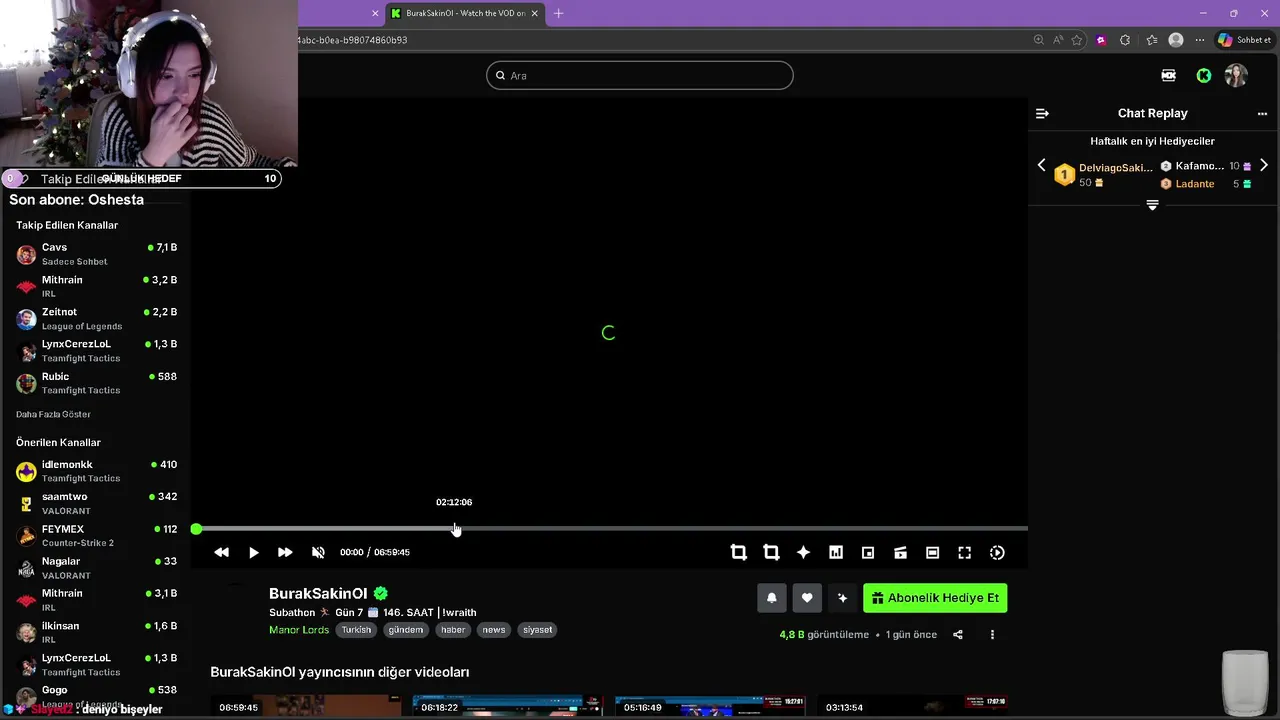Open browser zoom magnifier icon

tap(1039, 40)
